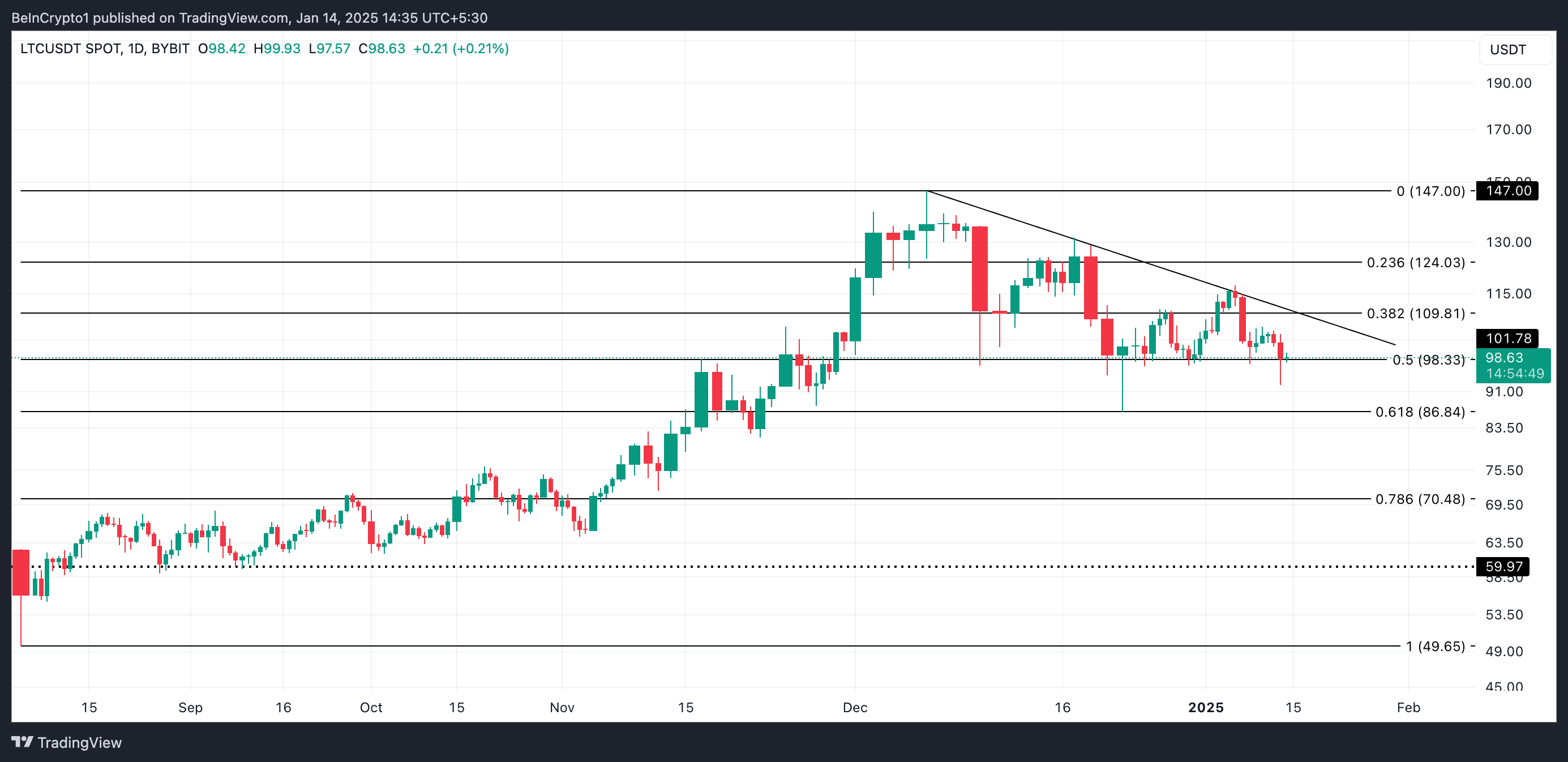Select the 147.00 price label tag

1508,190
